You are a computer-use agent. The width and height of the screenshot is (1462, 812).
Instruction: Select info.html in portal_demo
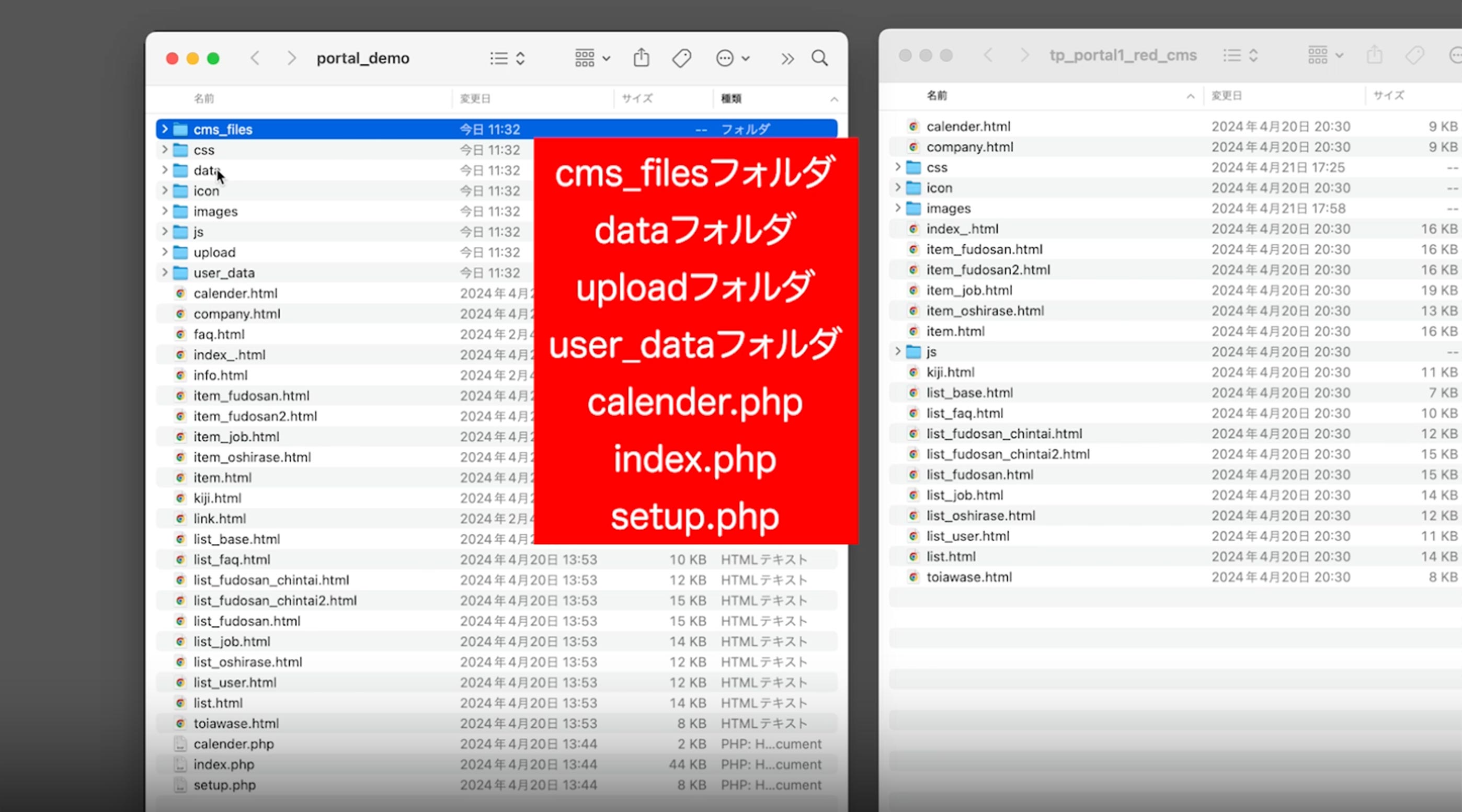coord(220,375)
